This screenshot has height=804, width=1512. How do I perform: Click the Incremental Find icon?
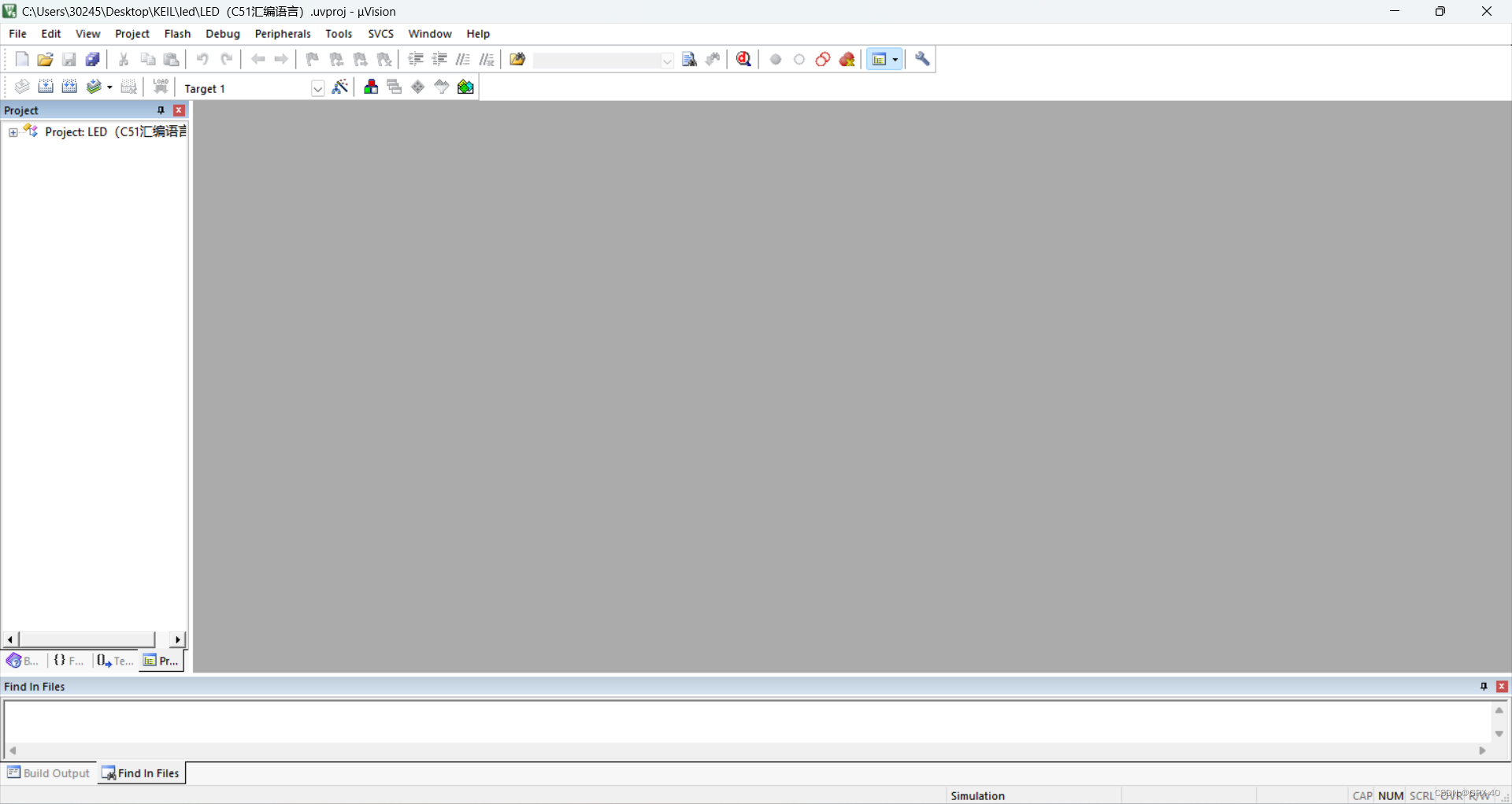point(713,59)
